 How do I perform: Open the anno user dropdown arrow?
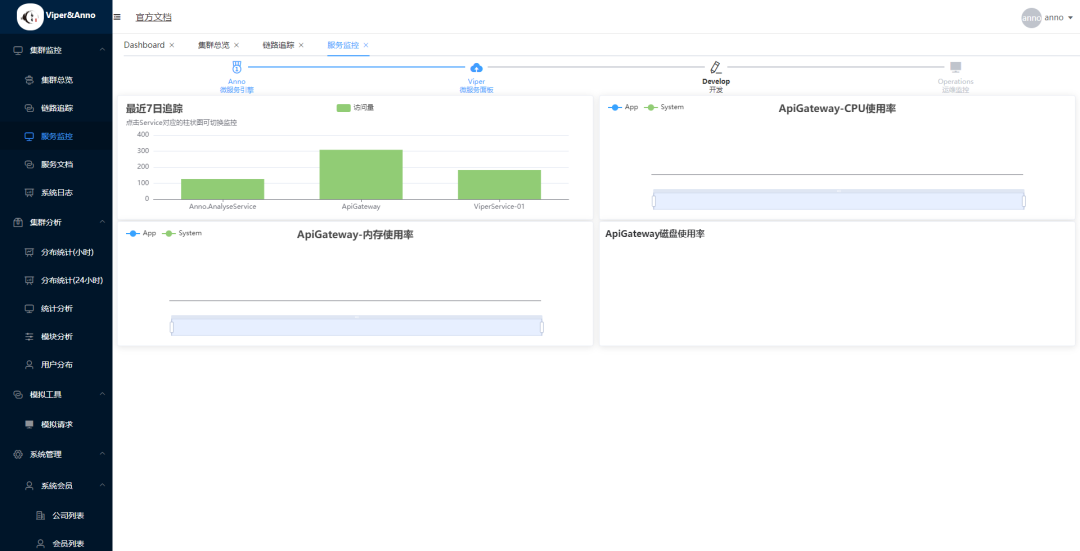tap(1070, 19)
